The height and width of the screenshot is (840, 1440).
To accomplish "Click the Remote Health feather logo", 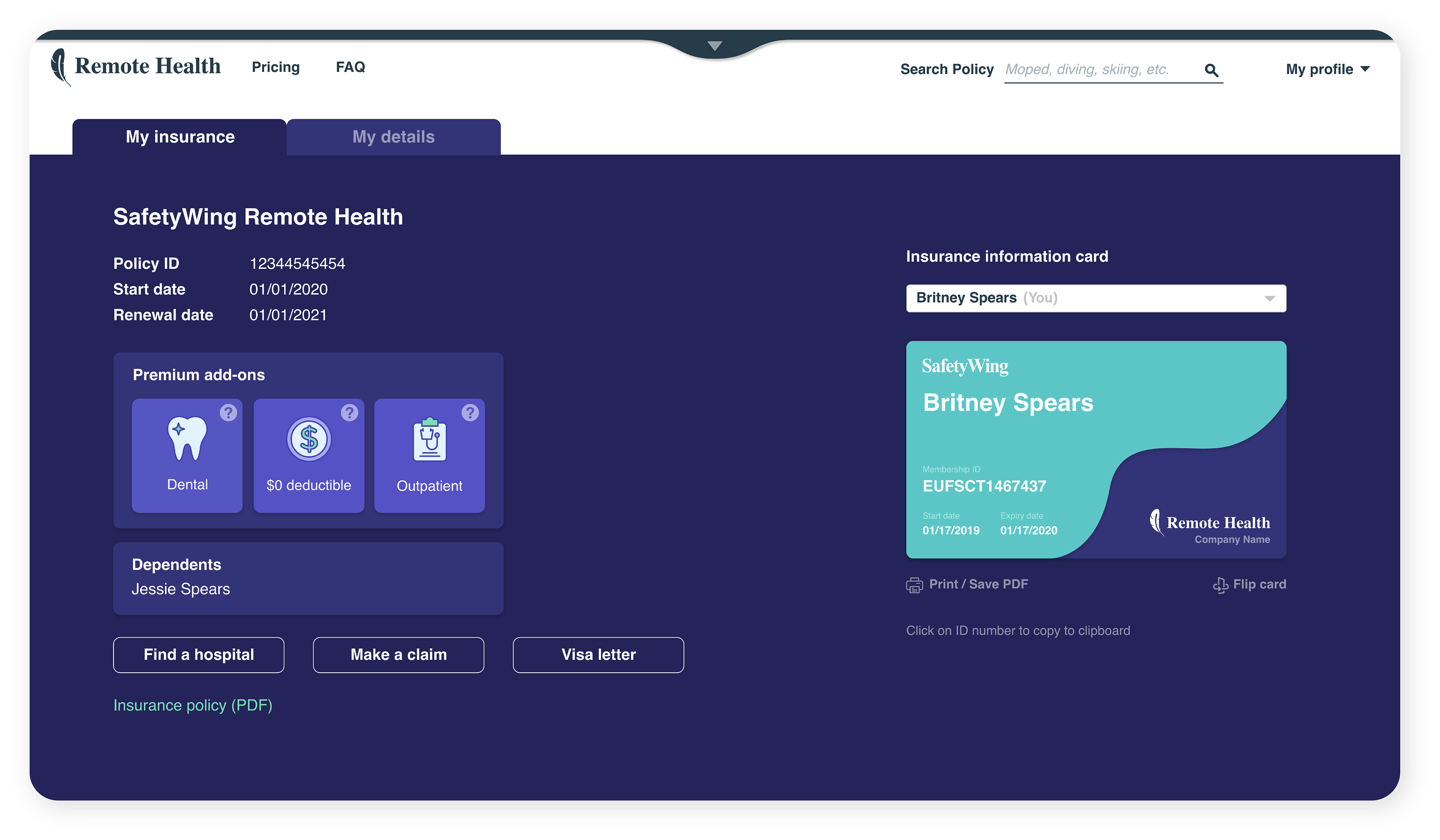I will [60, 66].
